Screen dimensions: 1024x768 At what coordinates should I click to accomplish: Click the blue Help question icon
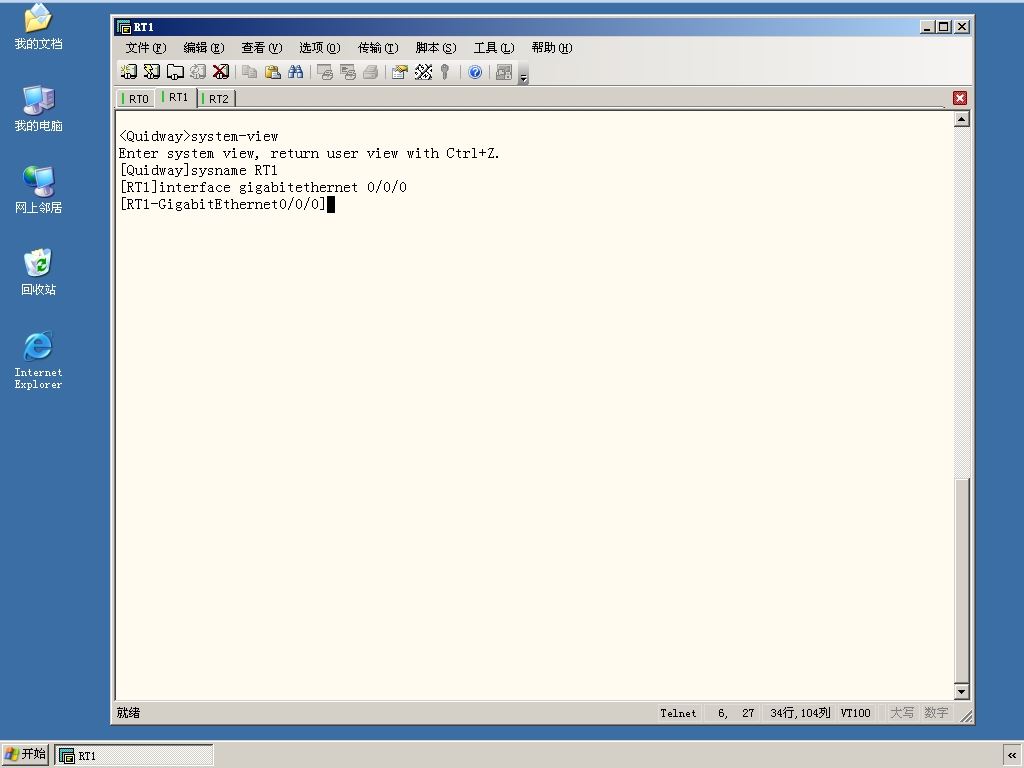pos(475,72)
